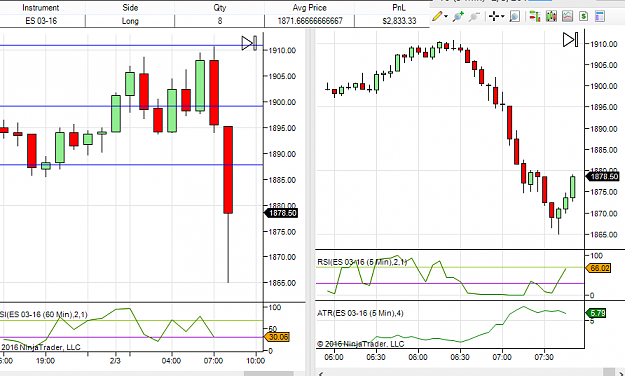Click the 1878.50 price marker on left chart
This screenshot has width=625, height=376.
pyautogui.click(x=281, y=213)
